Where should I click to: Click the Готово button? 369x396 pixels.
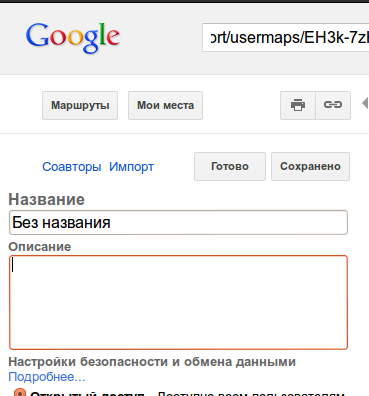pyautogui.click(x=230, y=166)
